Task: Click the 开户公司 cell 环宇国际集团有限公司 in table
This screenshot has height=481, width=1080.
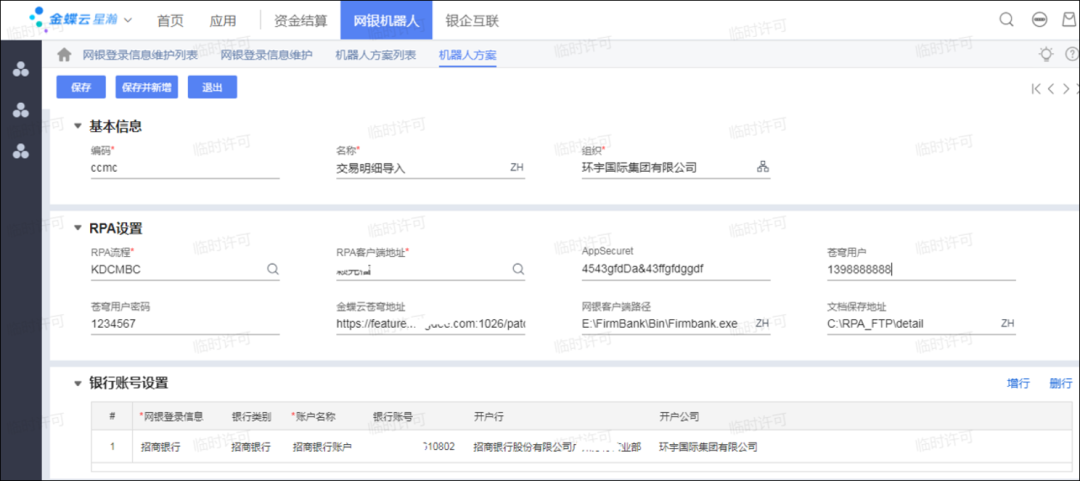Action: 708,447
